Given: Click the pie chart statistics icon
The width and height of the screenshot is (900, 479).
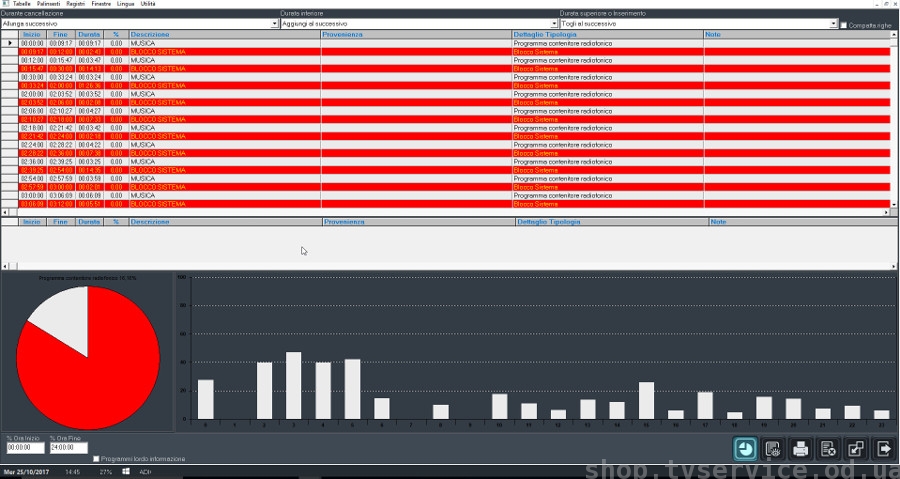Looking at the screenshot, I should [744, 449].
